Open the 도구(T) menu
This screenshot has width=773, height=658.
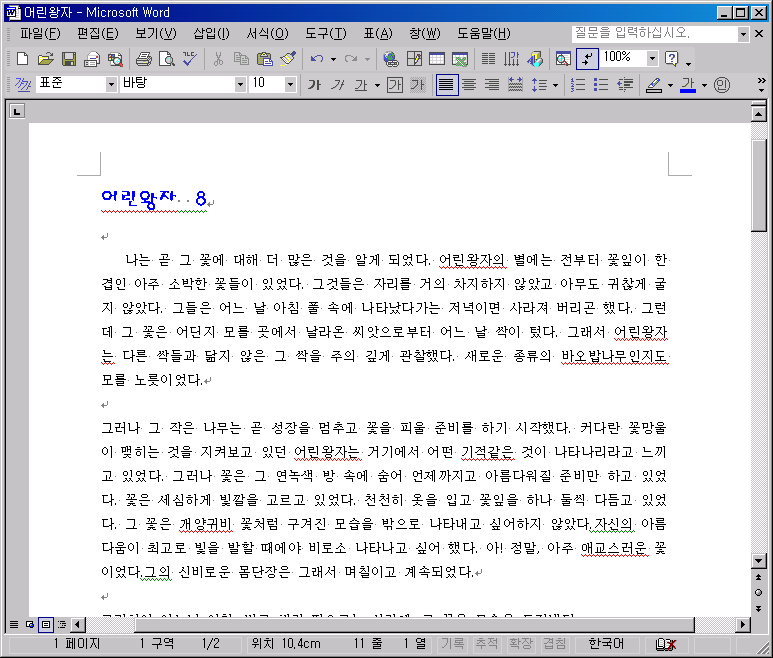tap(326, 34)
